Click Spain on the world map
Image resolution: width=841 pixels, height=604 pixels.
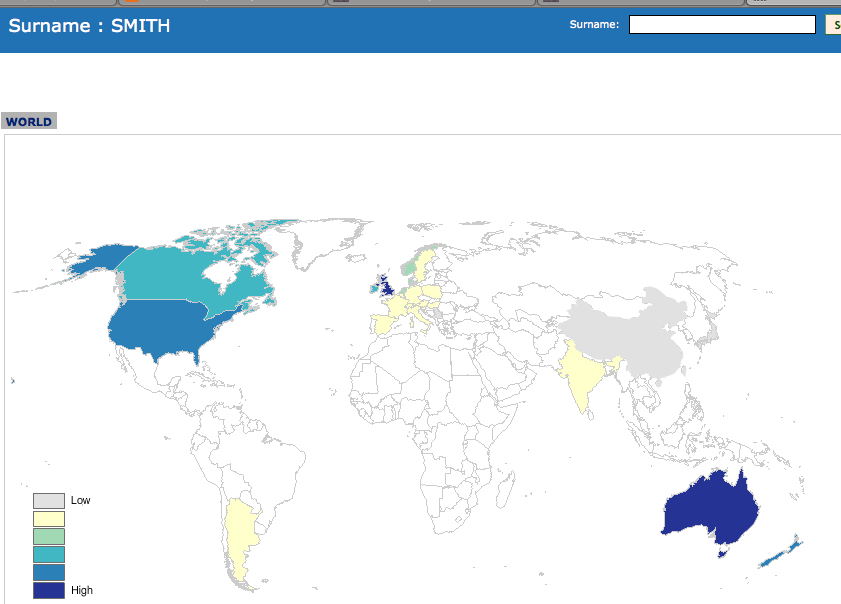pyautogui.click(x=383, y=323)
